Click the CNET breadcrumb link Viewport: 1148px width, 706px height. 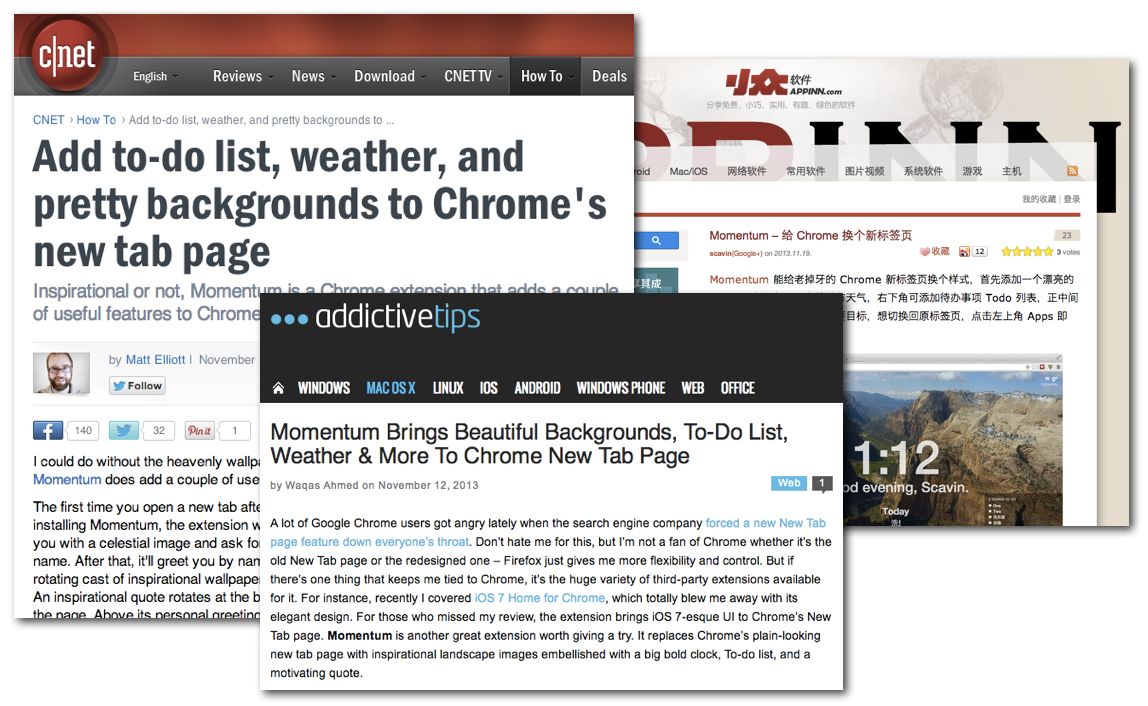[48, 120]
